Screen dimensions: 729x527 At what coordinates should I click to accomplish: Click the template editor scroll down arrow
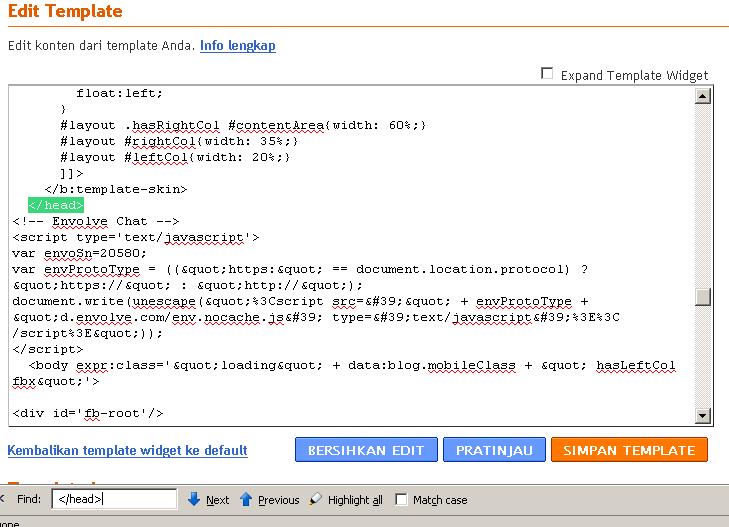coord(702,415)
